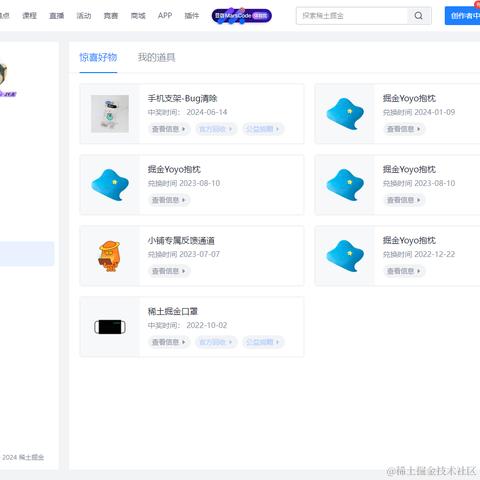Click Yoyo pillow icon dated 2022-12-22
This screenshot has width=480, height=480.
pos(345,256)
